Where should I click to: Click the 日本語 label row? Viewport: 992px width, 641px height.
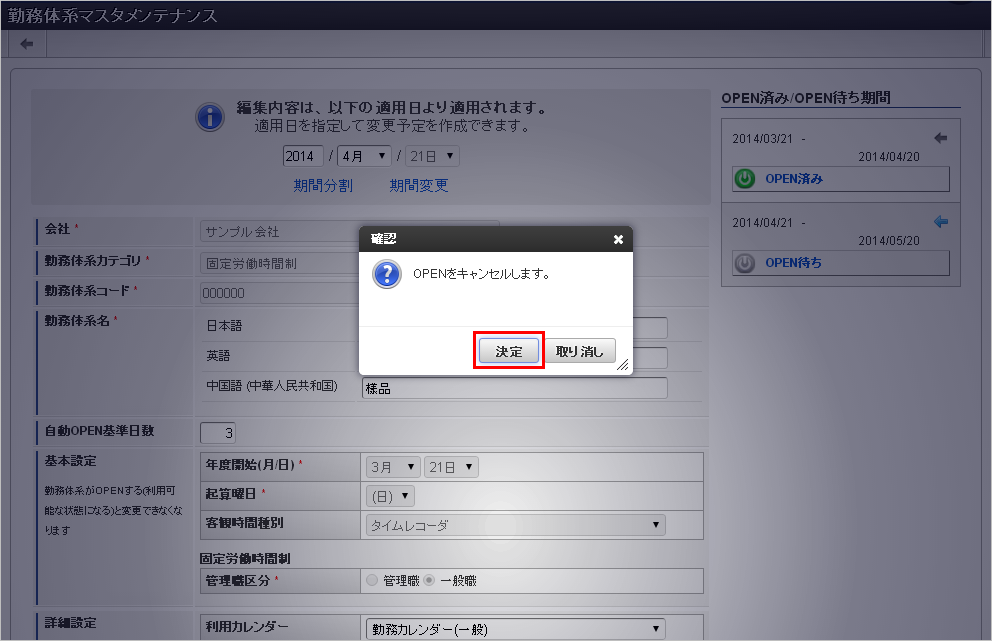[224, 326]
